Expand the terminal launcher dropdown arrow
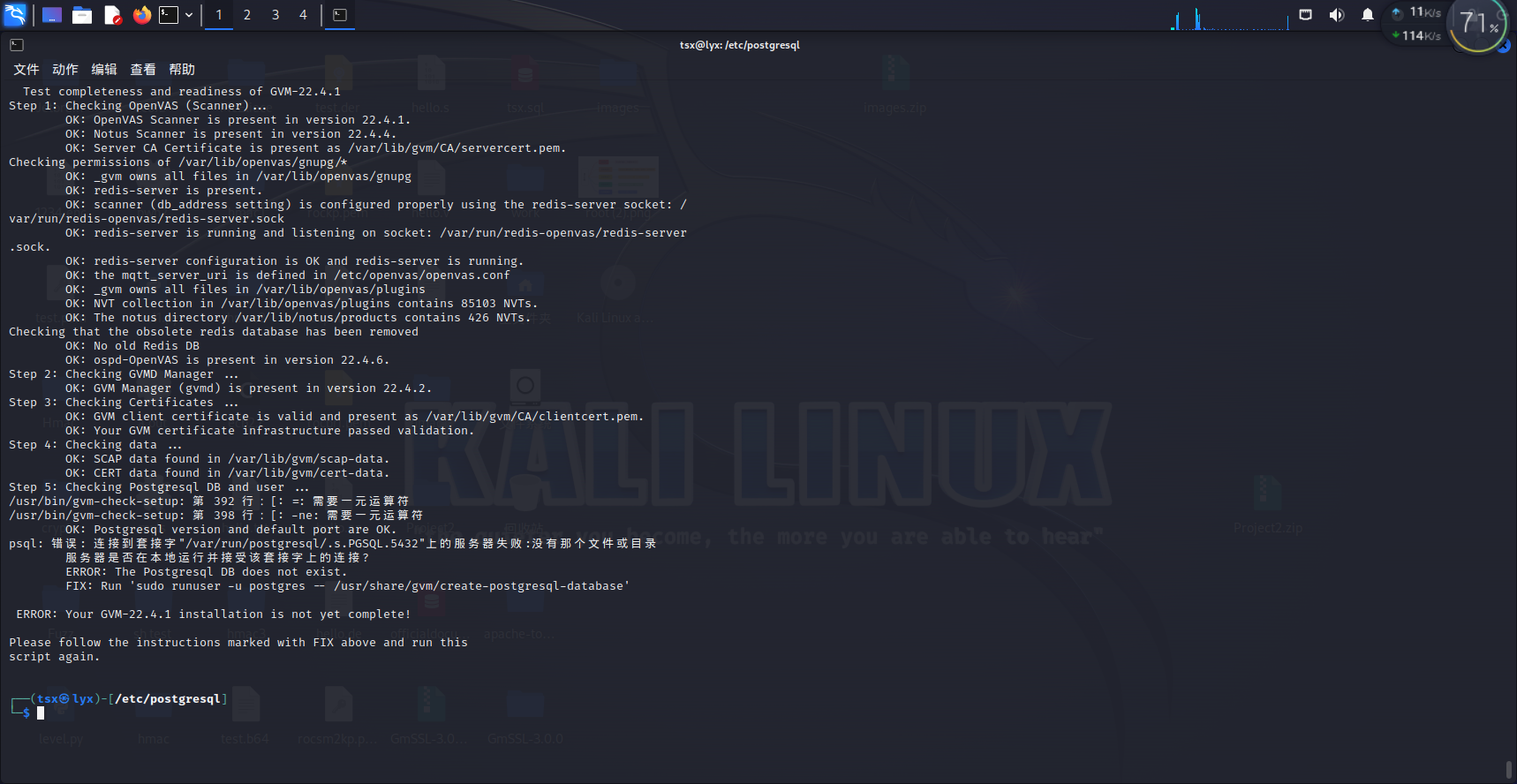 point(189,15)
